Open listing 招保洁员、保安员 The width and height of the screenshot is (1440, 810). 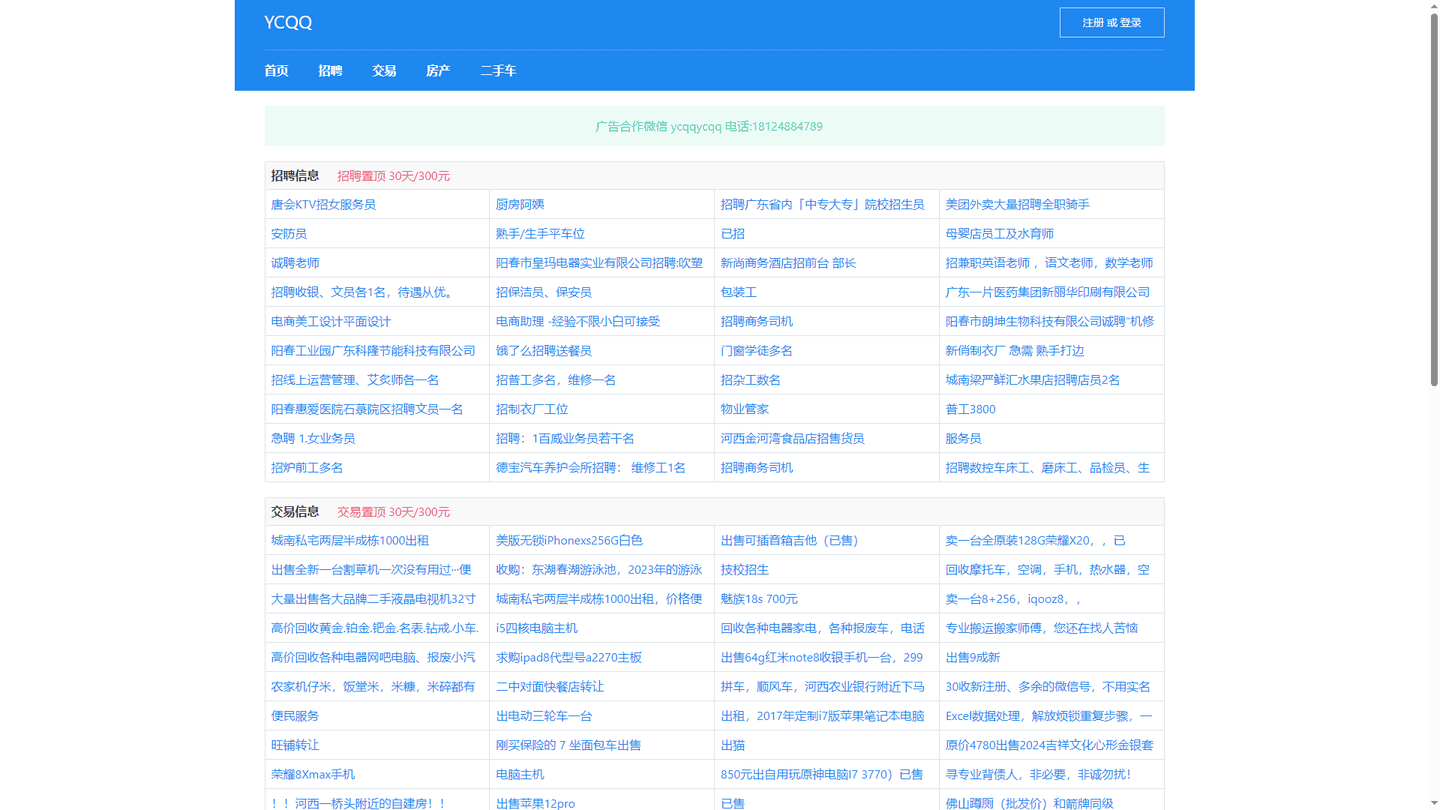click(x=544, y=292)
